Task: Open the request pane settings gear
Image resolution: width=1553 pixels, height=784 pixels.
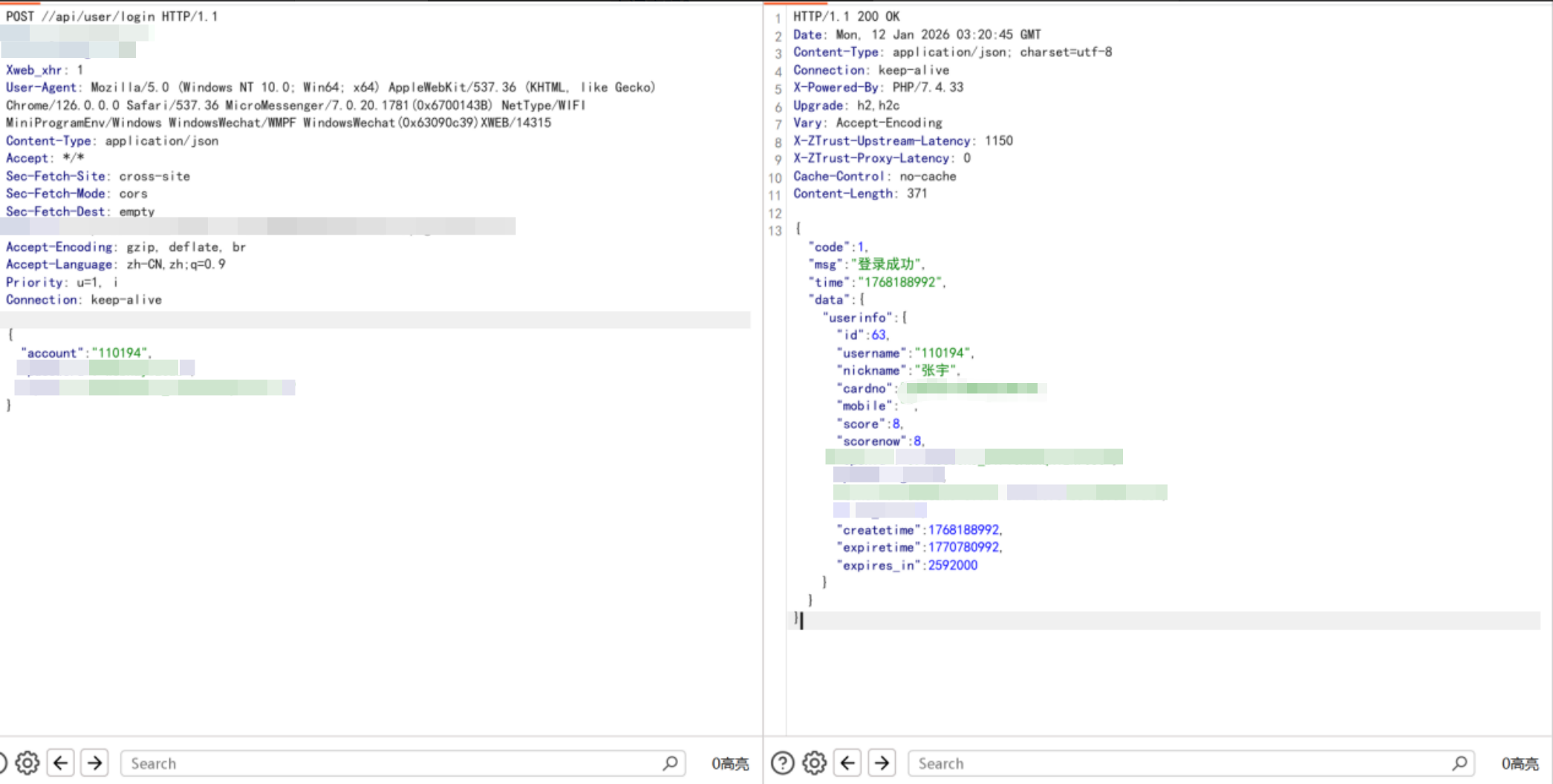Action: [x=27, y=763]
